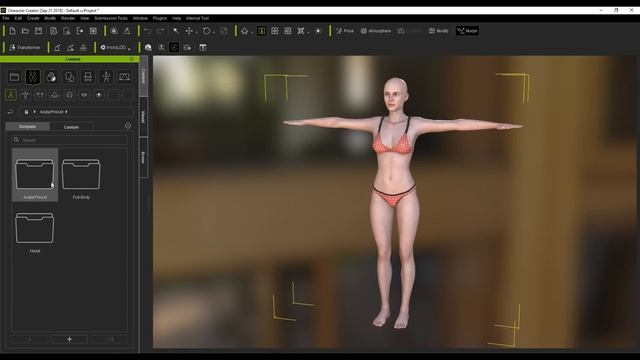Select the Stage category icon in Content
The image size is (640, 360).
click(88, 77)
